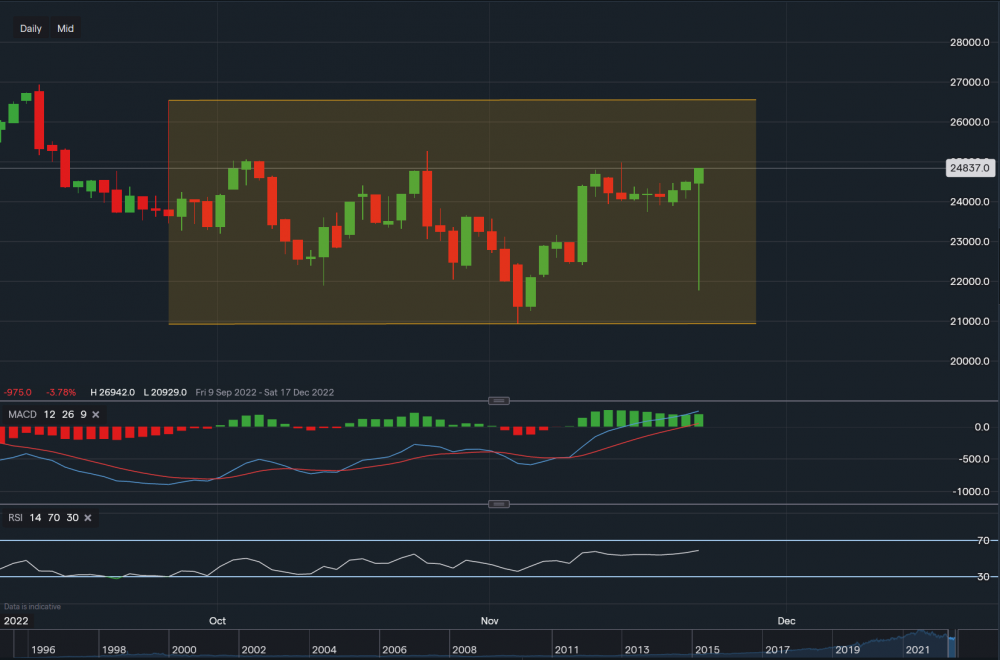The image size is (1000, 660).
Task: Remove the RSI indicator via its X icon
Action: tap(86, 518)
